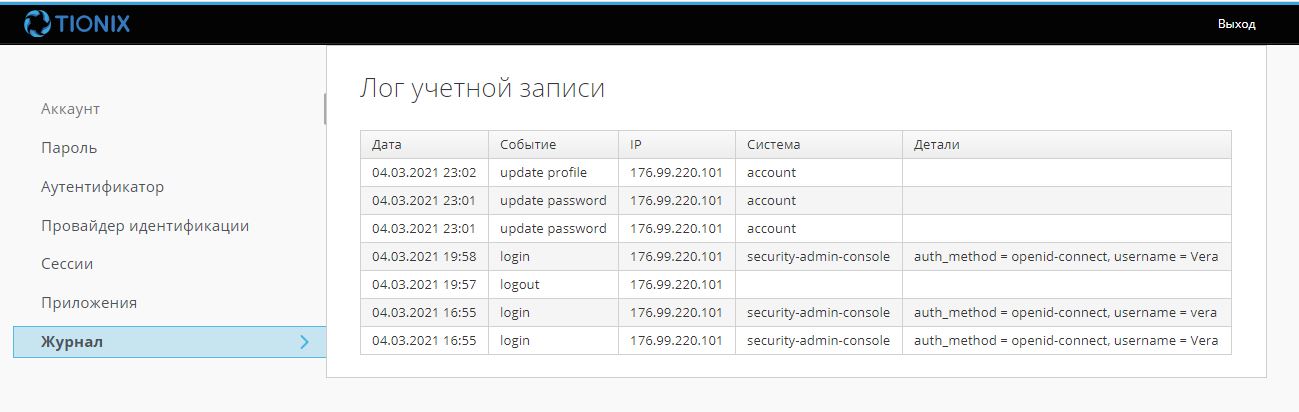Select the update profile event row
This screenshot has width=1299, height=412.
[543, 173]
